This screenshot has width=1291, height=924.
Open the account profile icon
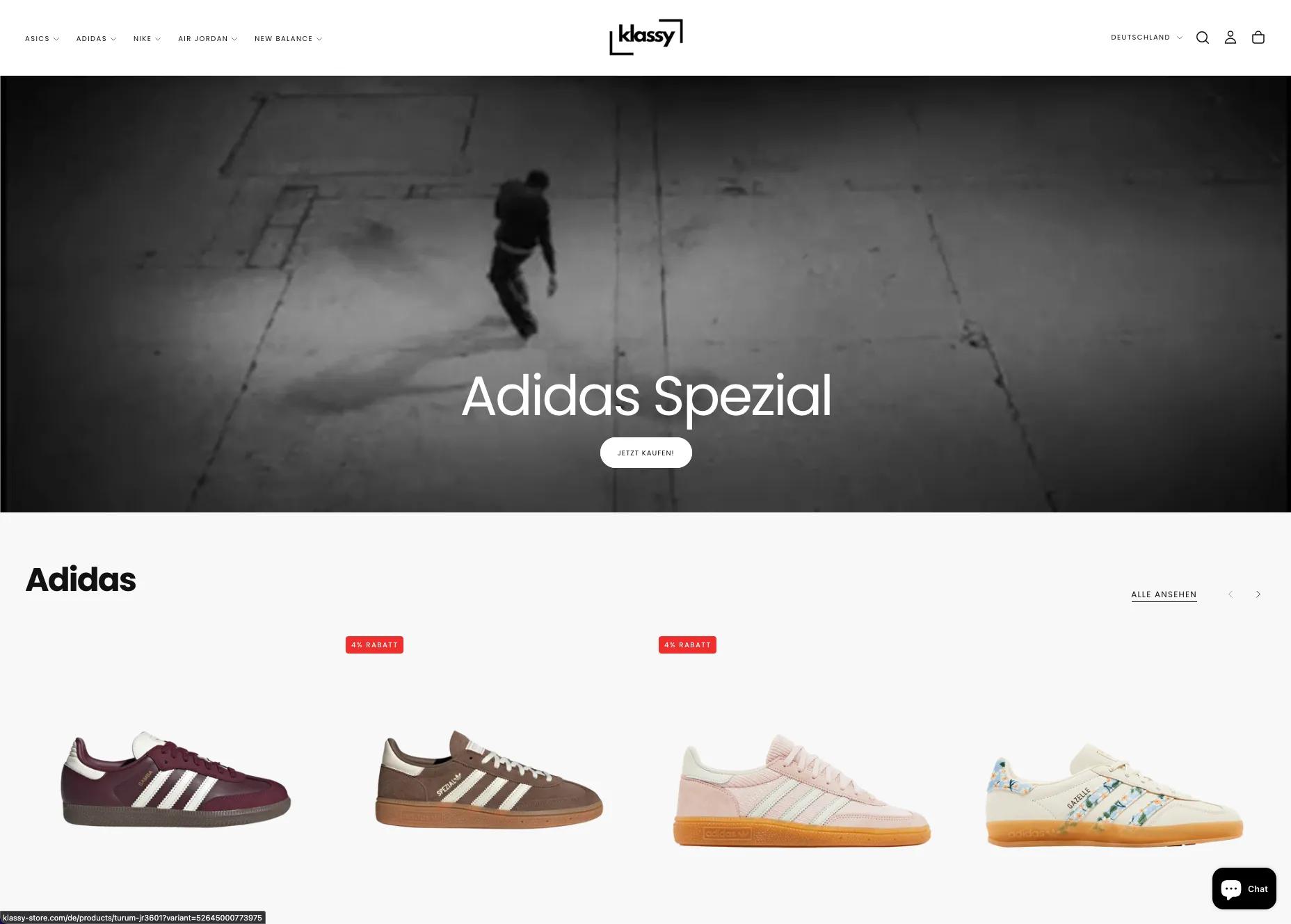point(1230,38)
